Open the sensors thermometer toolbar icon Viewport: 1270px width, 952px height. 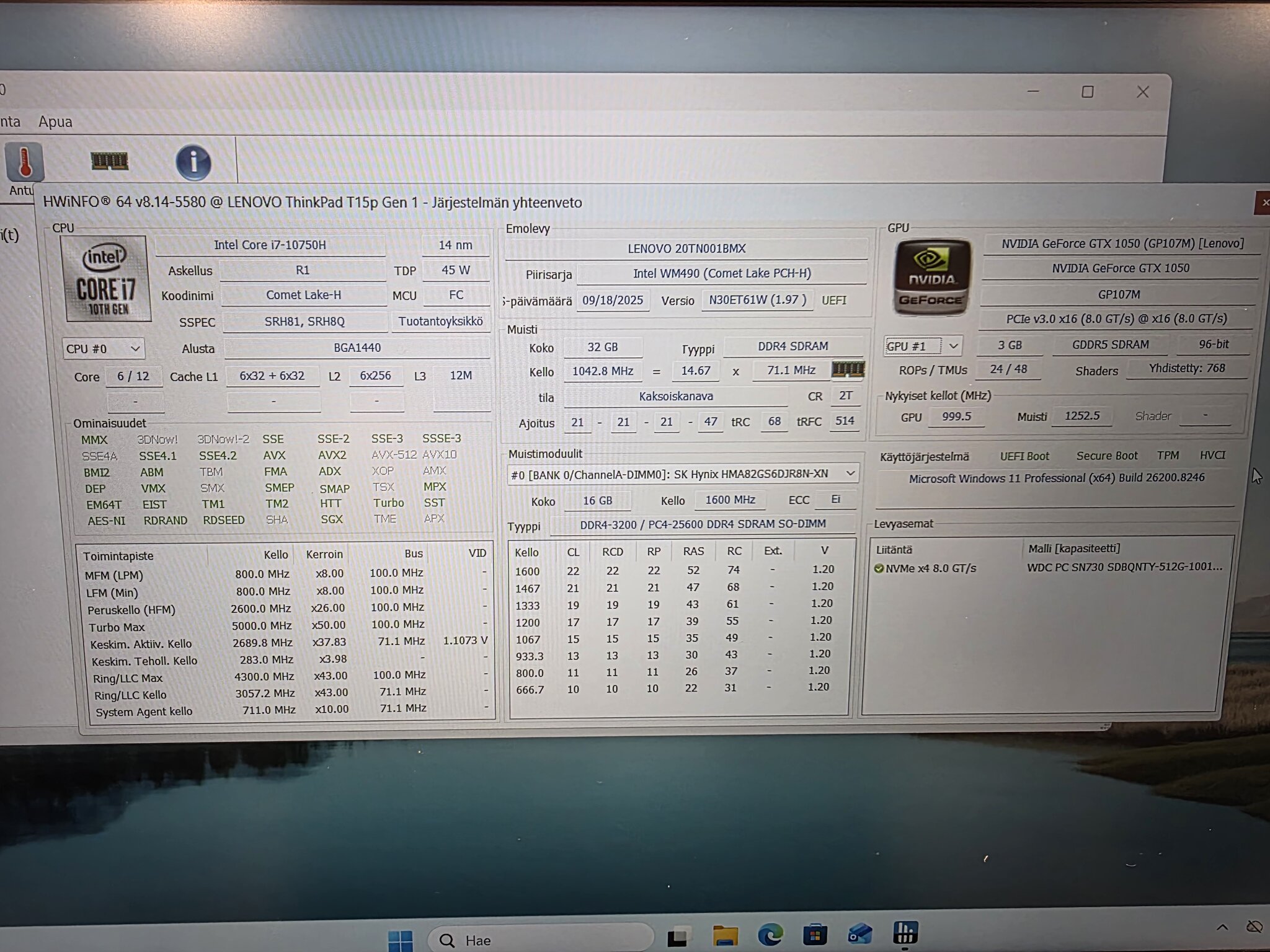[25, 162]
